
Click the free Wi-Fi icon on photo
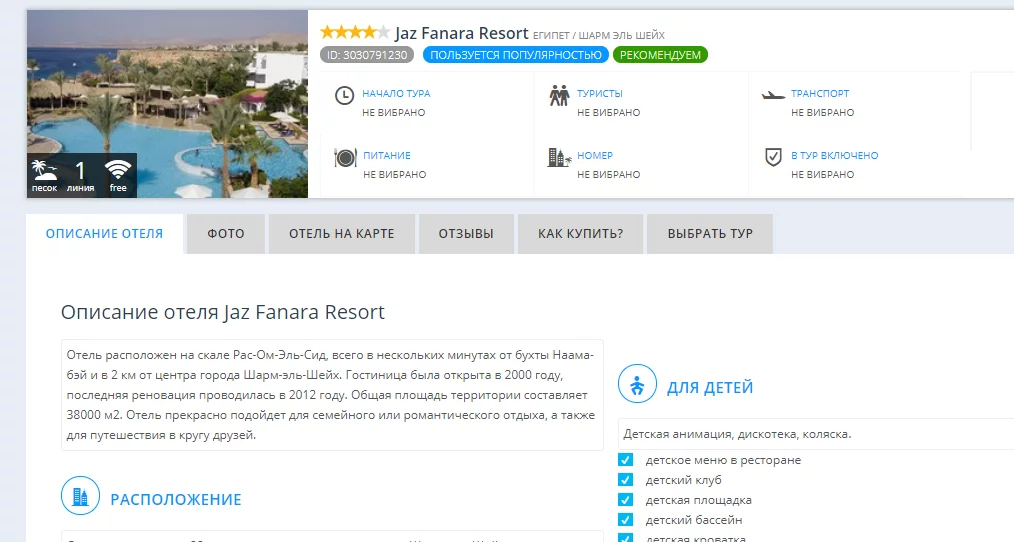tap(118, 175)
